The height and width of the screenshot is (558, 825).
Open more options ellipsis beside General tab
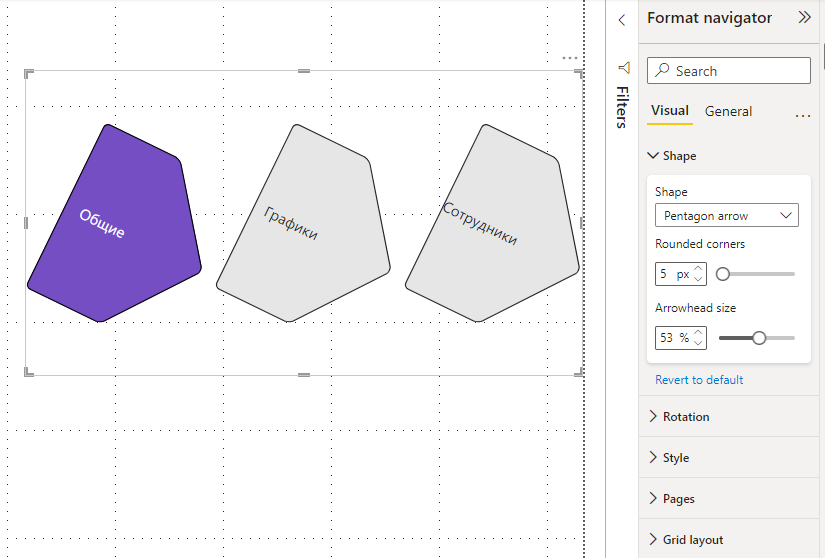point(802,115)
